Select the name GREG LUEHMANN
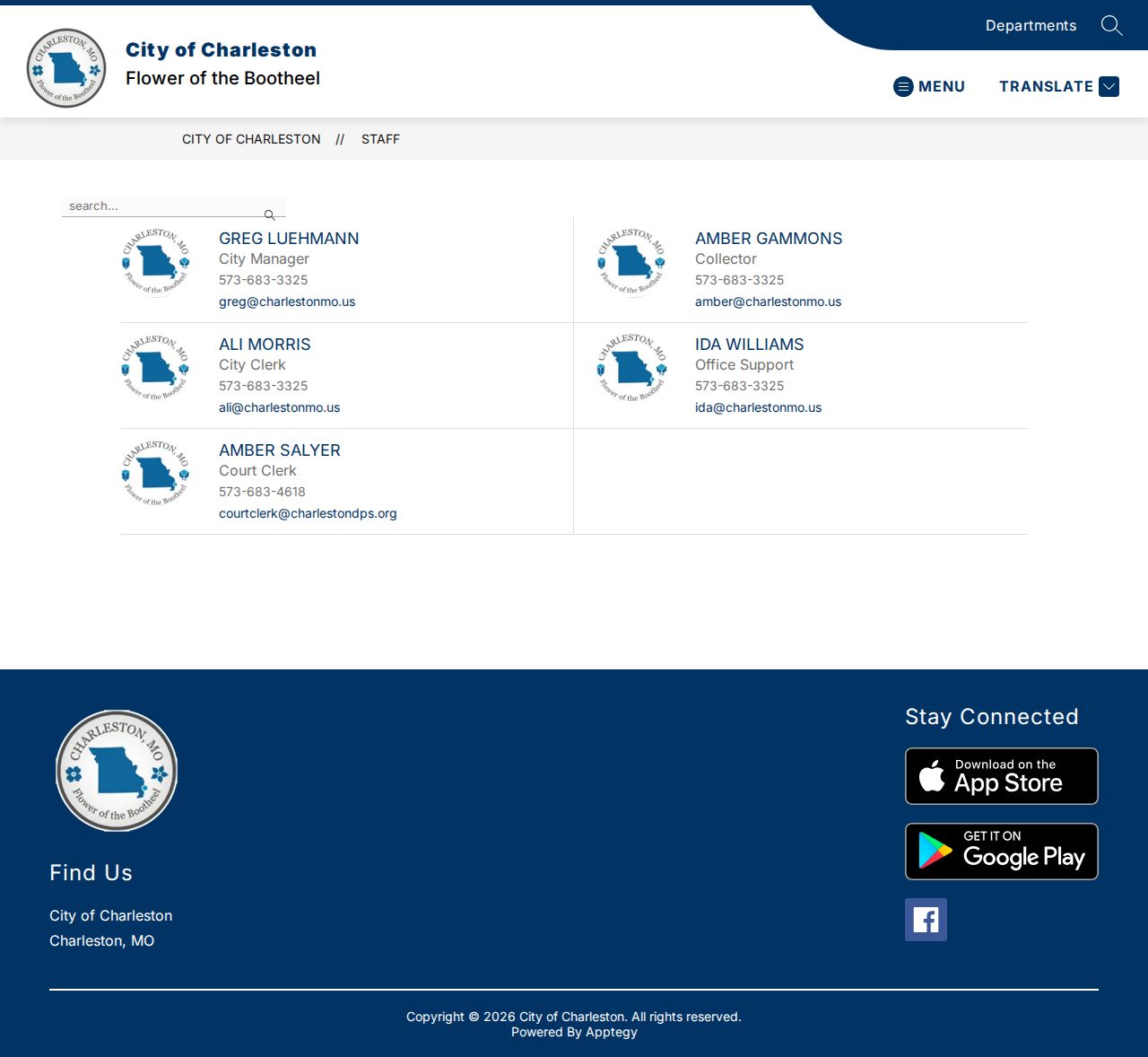The image size is (1148, 1057). (289, 239)
